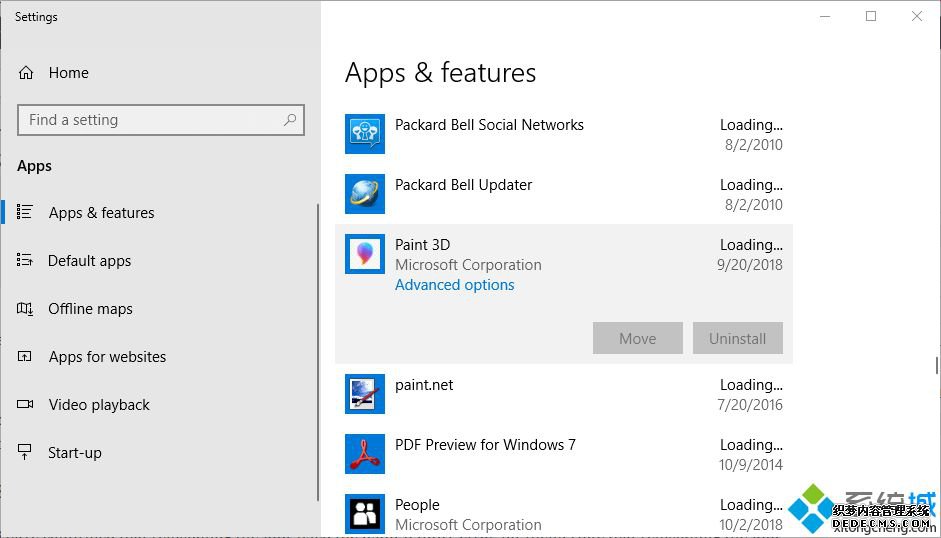Open Start-up section
The image size is (941, 538).
(74, 453)
